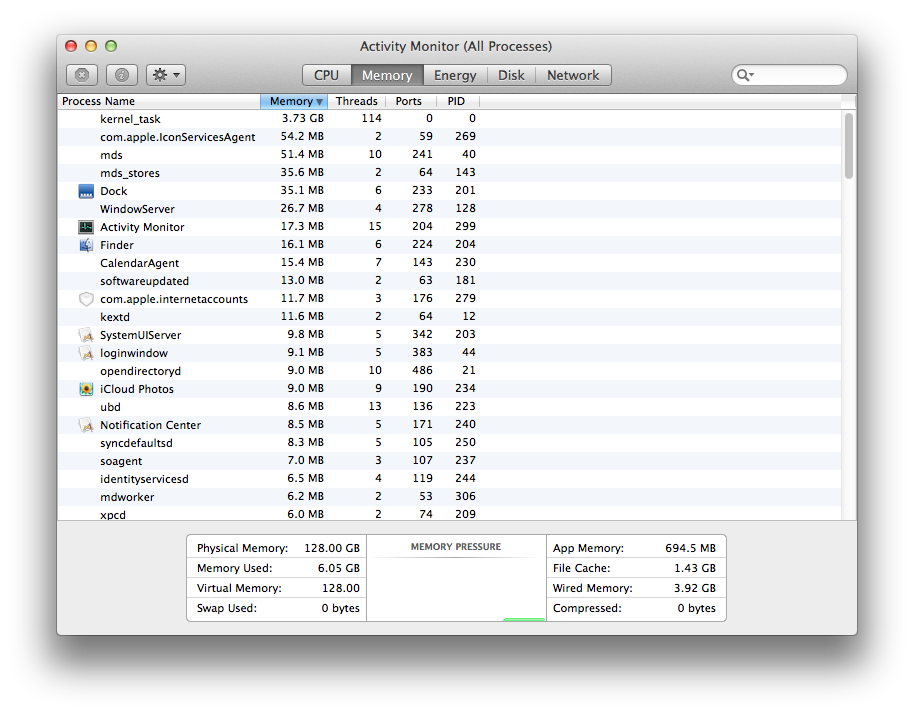The width and height of the screenshot is (914, 714).
Task: Select the kextd process row
Action: pos(449,317)
